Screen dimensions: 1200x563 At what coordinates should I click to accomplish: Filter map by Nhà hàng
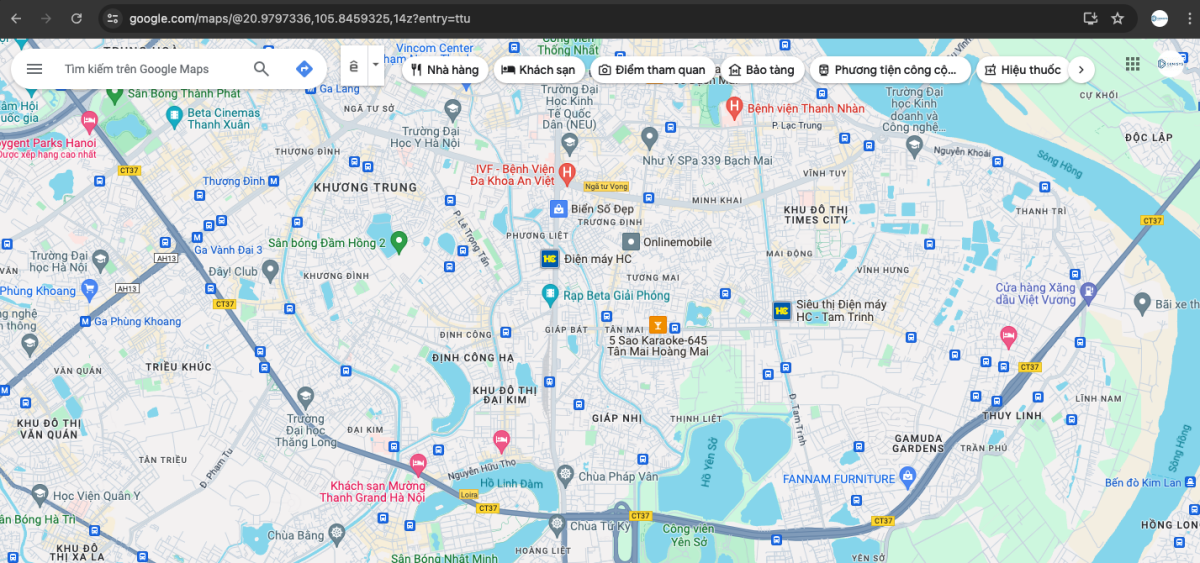445,70
